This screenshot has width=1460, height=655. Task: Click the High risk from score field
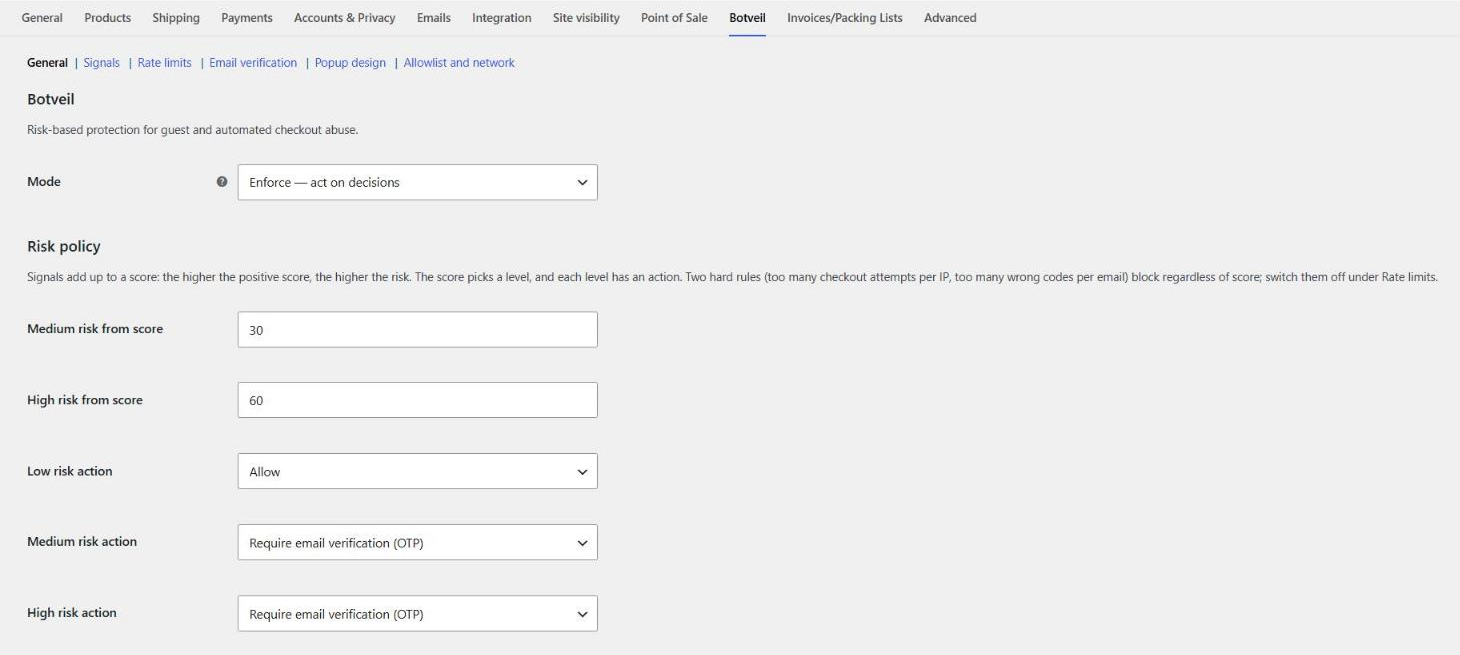tap(417, 400)
